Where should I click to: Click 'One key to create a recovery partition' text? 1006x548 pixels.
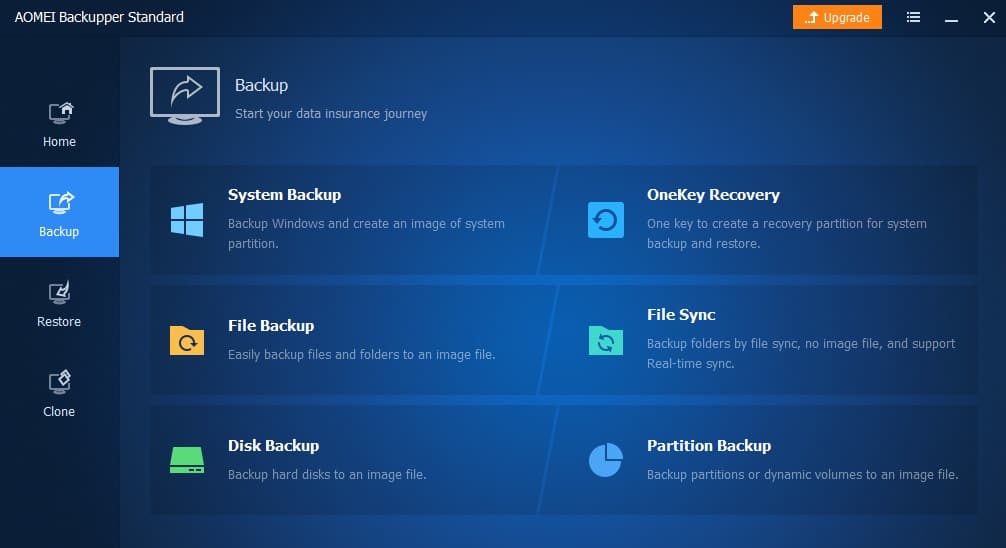pos(787,234)
